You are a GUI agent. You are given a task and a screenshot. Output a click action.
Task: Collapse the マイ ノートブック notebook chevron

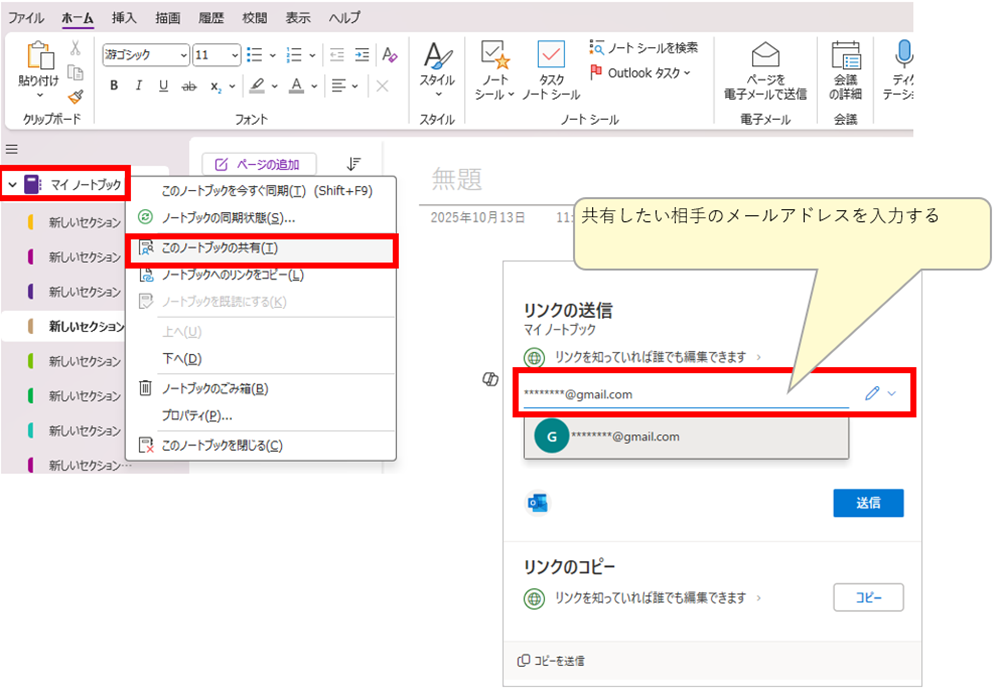[11, 185]
